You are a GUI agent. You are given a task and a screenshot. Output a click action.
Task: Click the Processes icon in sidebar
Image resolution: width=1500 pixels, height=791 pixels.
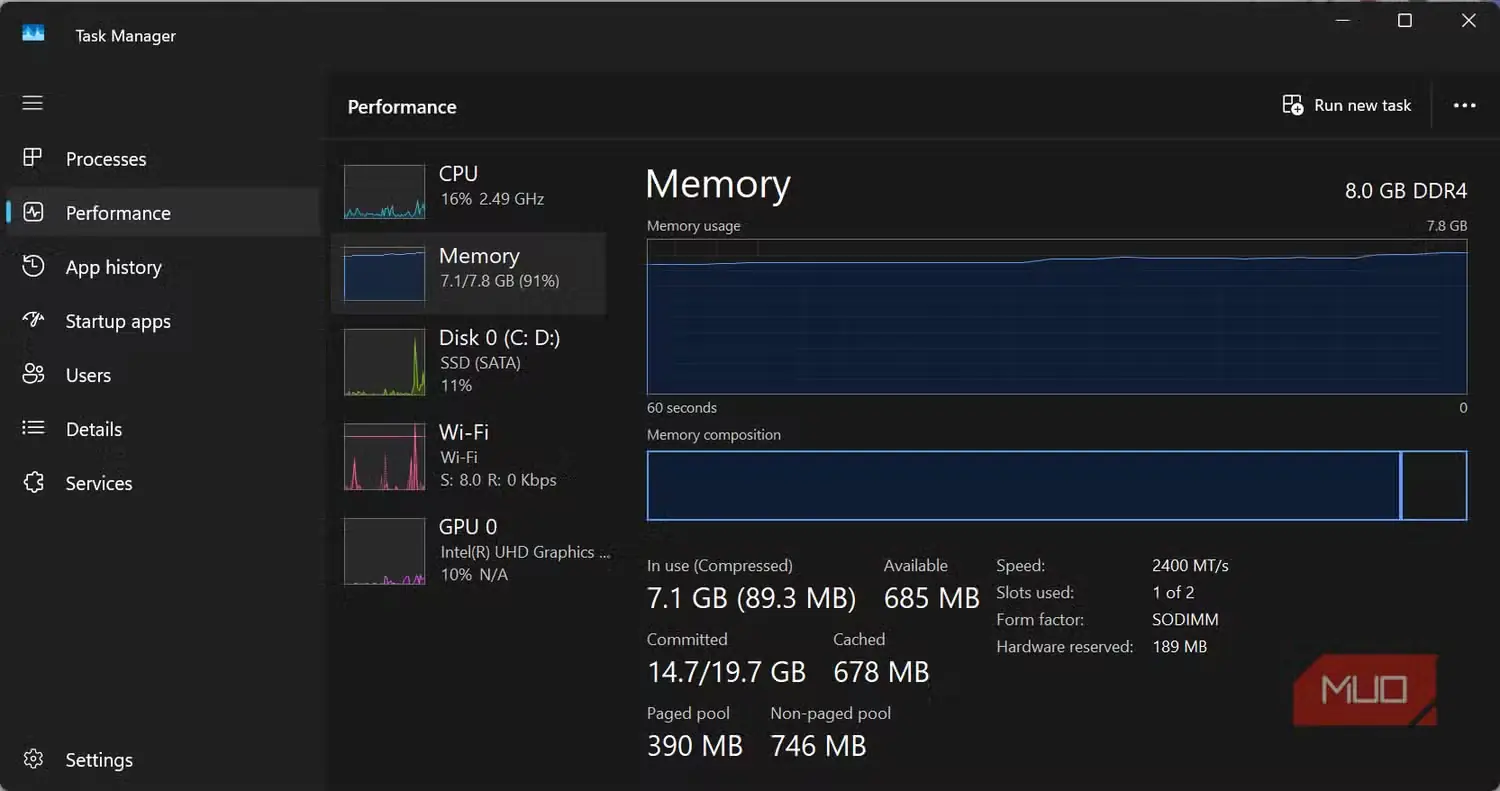33,158
